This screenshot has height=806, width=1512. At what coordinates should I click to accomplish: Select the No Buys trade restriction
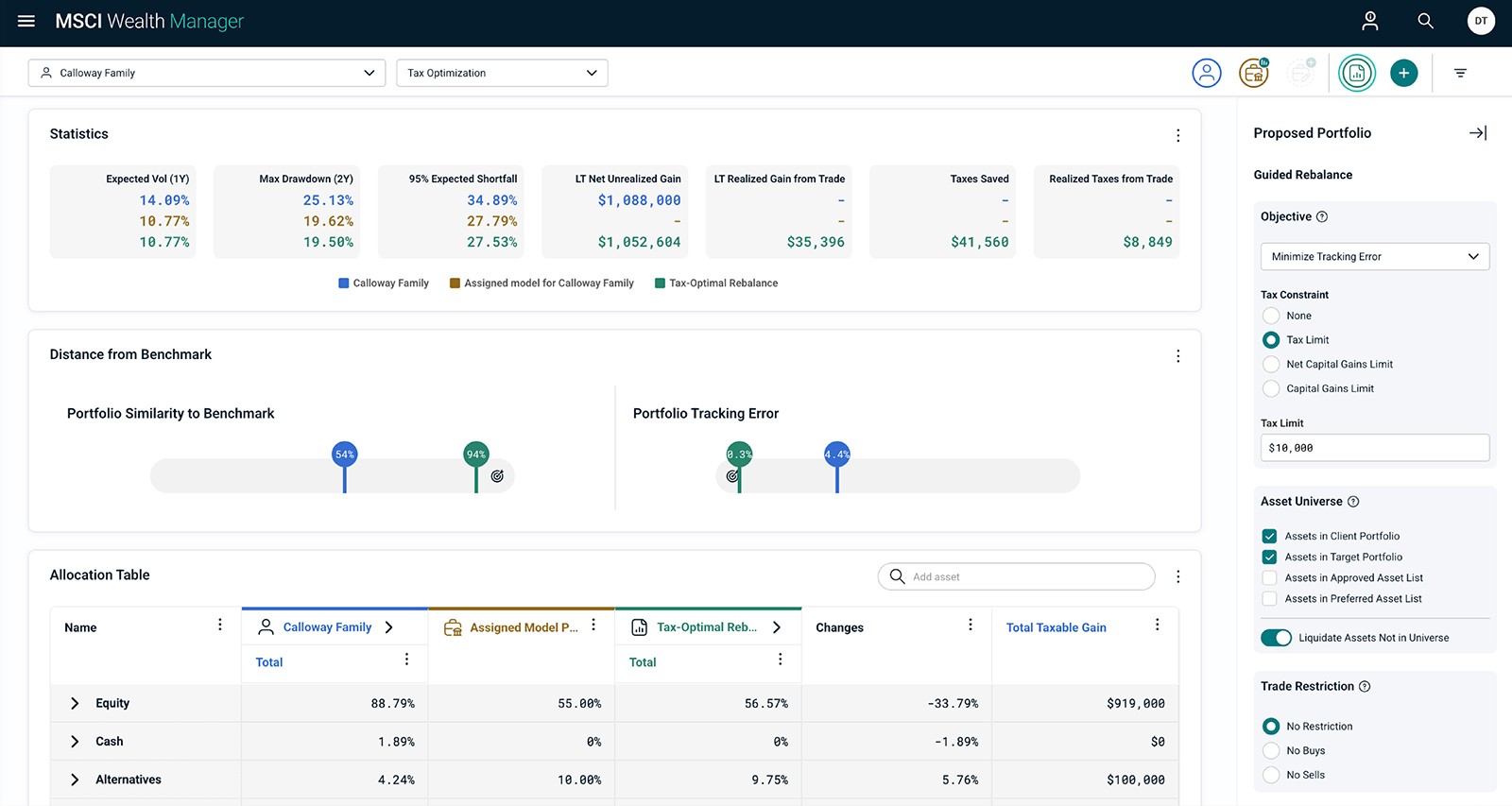[1271, 751]
